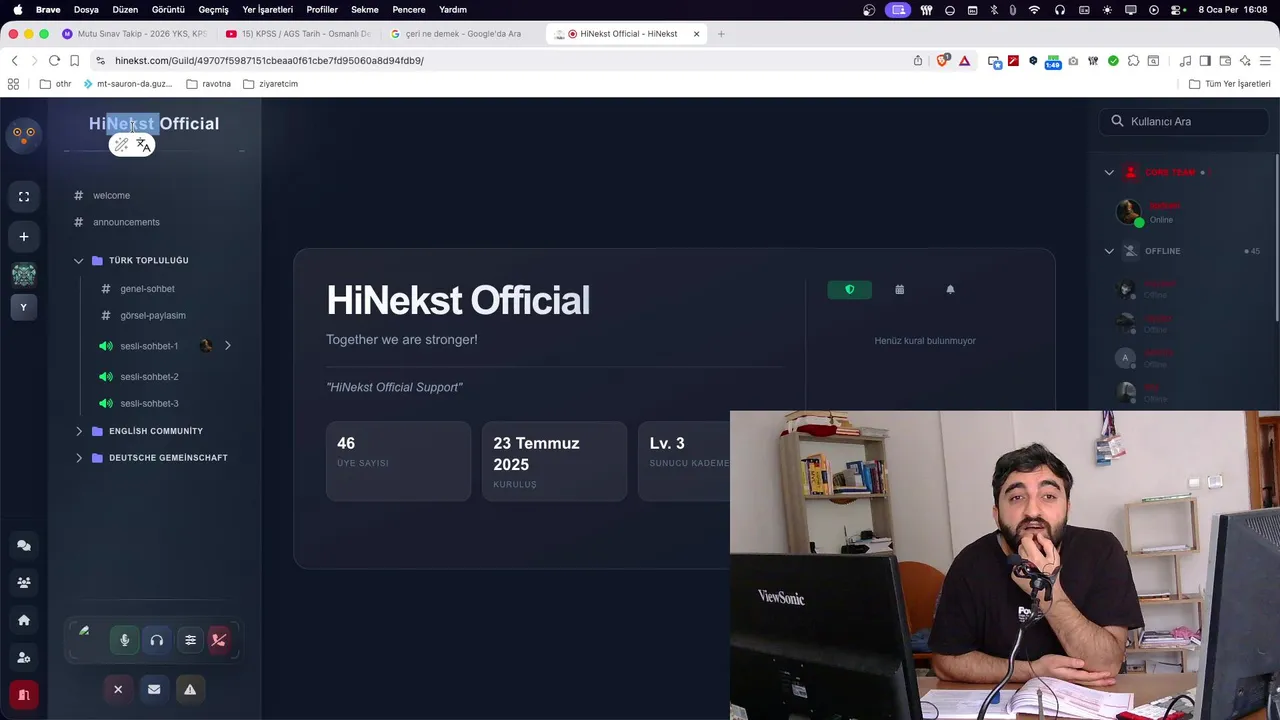Open the Profiller menu in the menu bar
Screen dimensions: 1280x720
click(x=322, y=9)
